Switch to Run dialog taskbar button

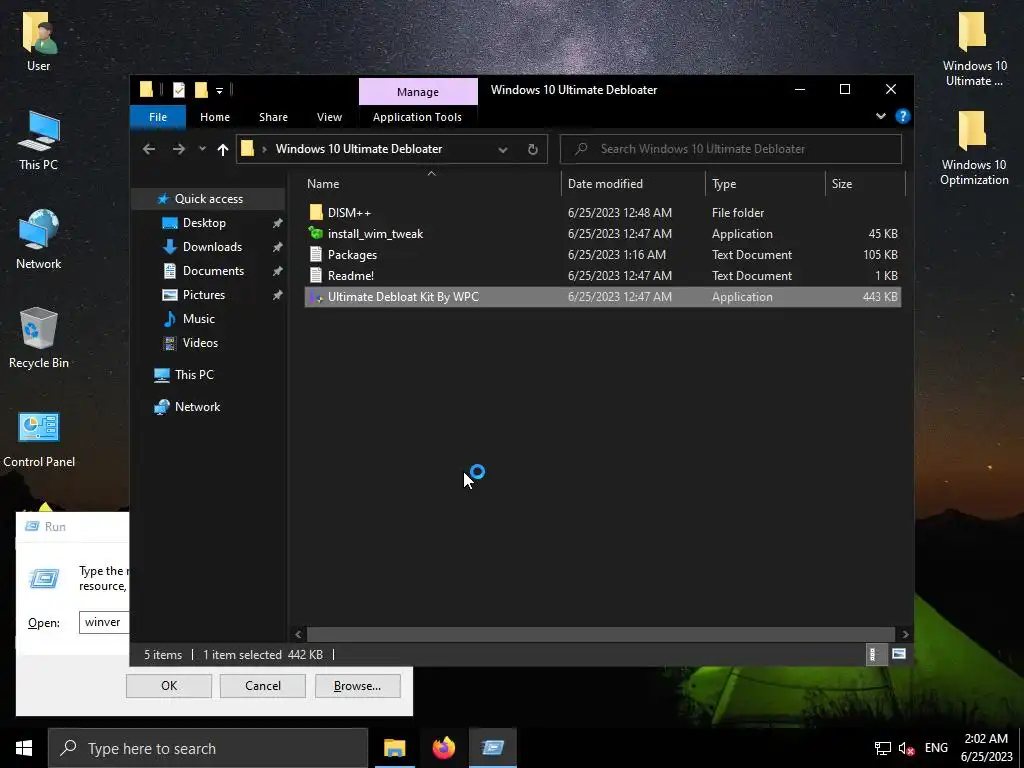tap(493, 748)
